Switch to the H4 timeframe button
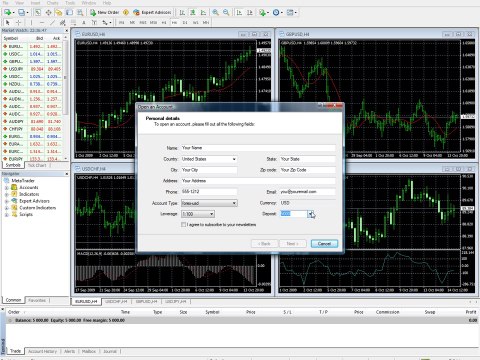The height and width of the screenshot is (360, 480). (174, 22)
